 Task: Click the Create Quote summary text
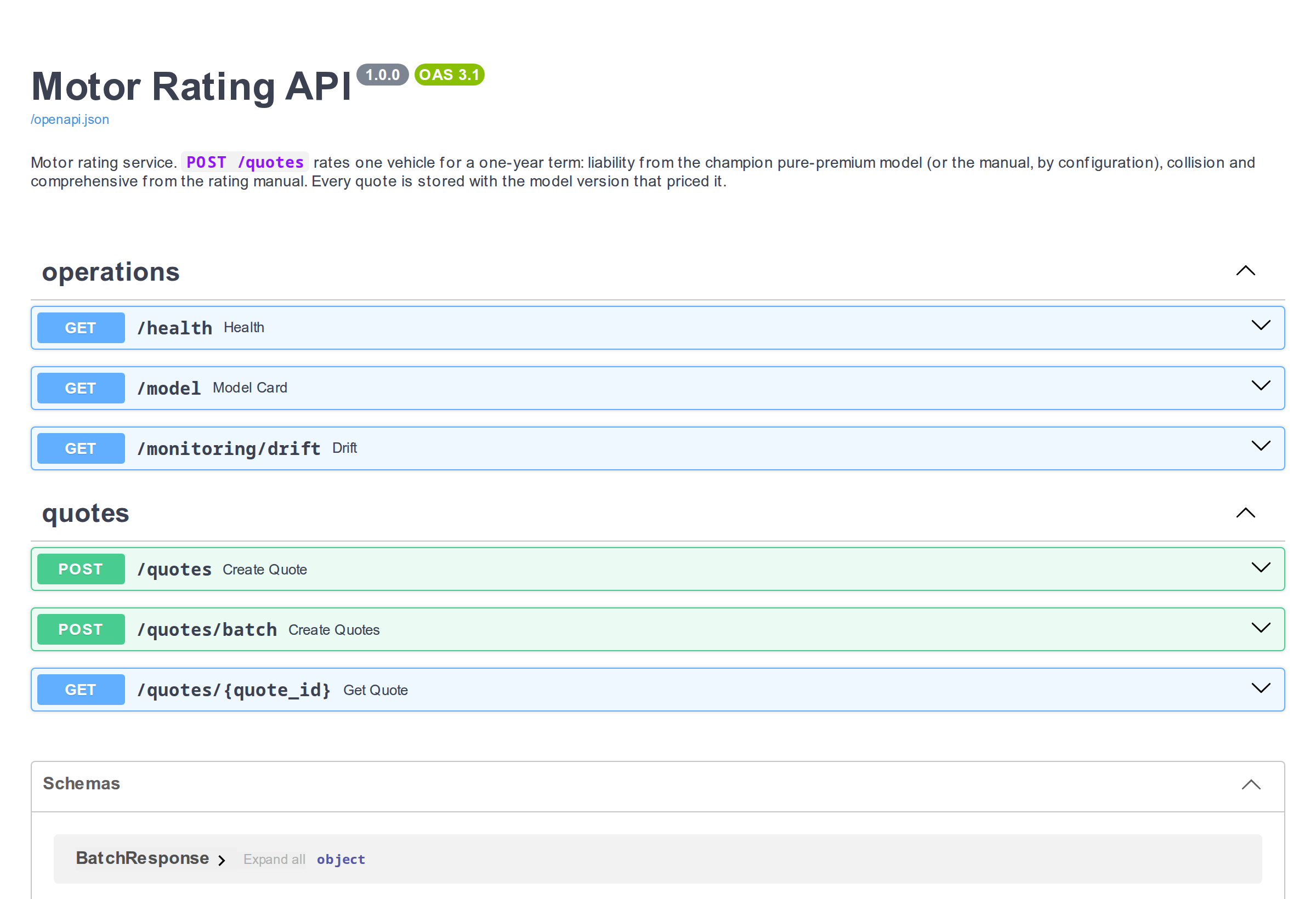[264, 570]
